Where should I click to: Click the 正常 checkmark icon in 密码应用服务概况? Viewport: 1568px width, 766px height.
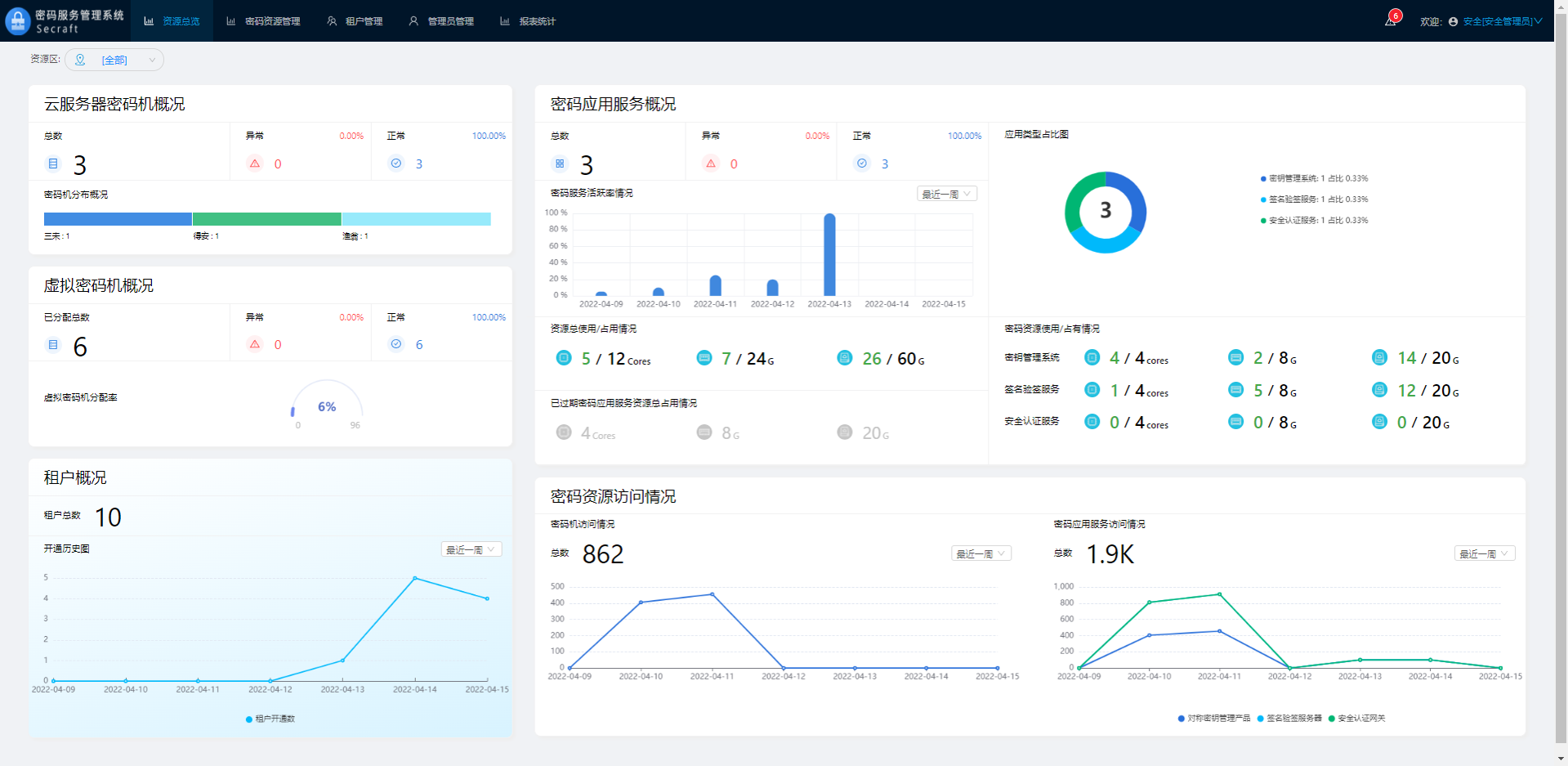862,164
